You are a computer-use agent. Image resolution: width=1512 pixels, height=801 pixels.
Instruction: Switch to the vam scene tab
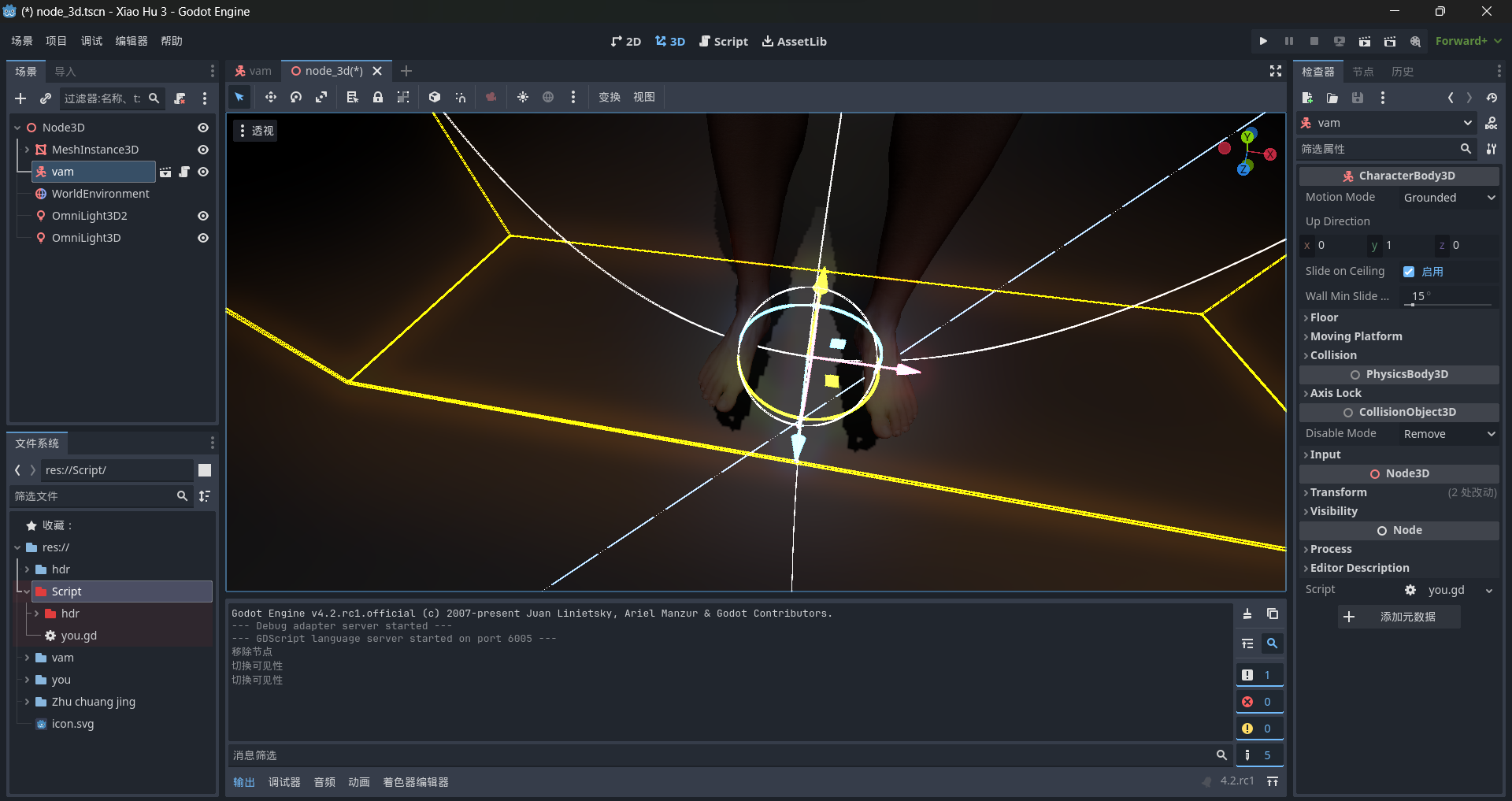click(x=253, y=70)
